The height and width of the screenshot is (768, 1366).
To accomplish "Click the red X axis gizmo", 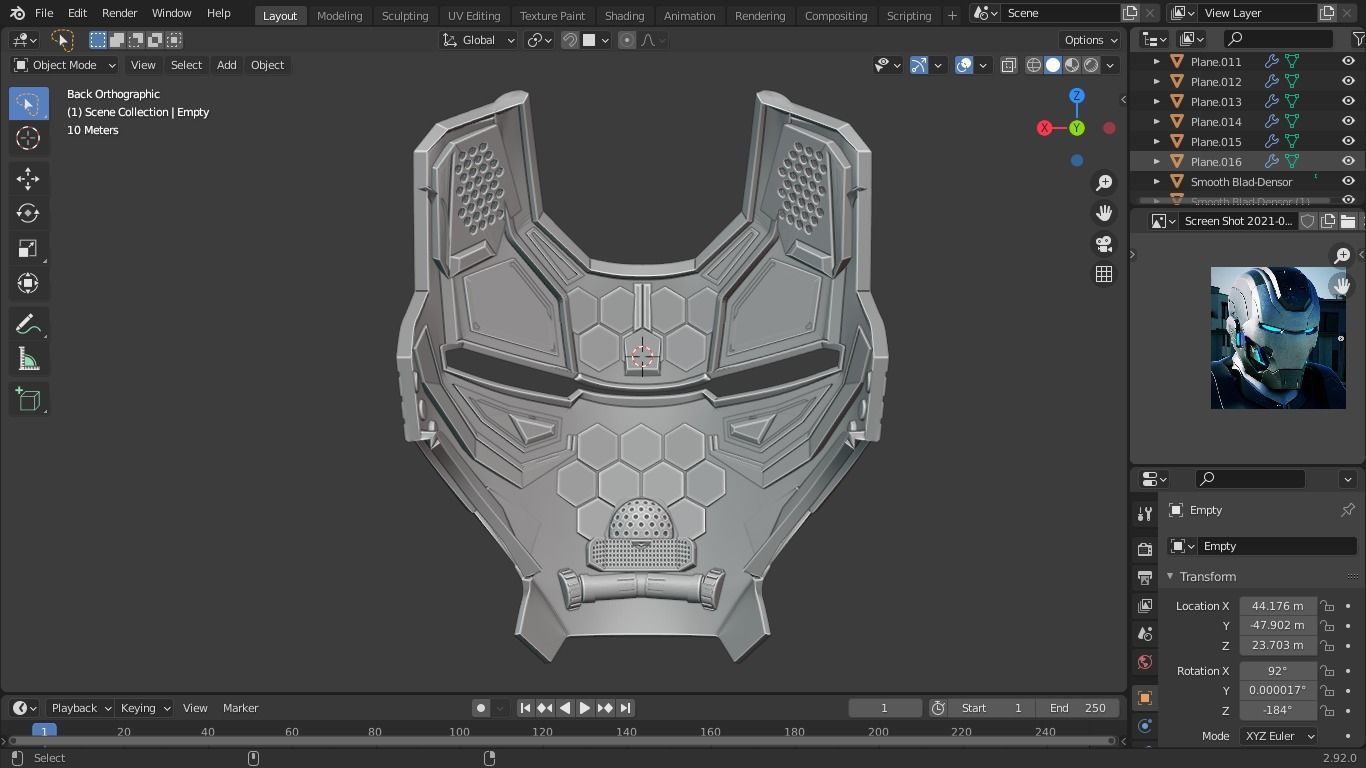I will coord(1044,128).
